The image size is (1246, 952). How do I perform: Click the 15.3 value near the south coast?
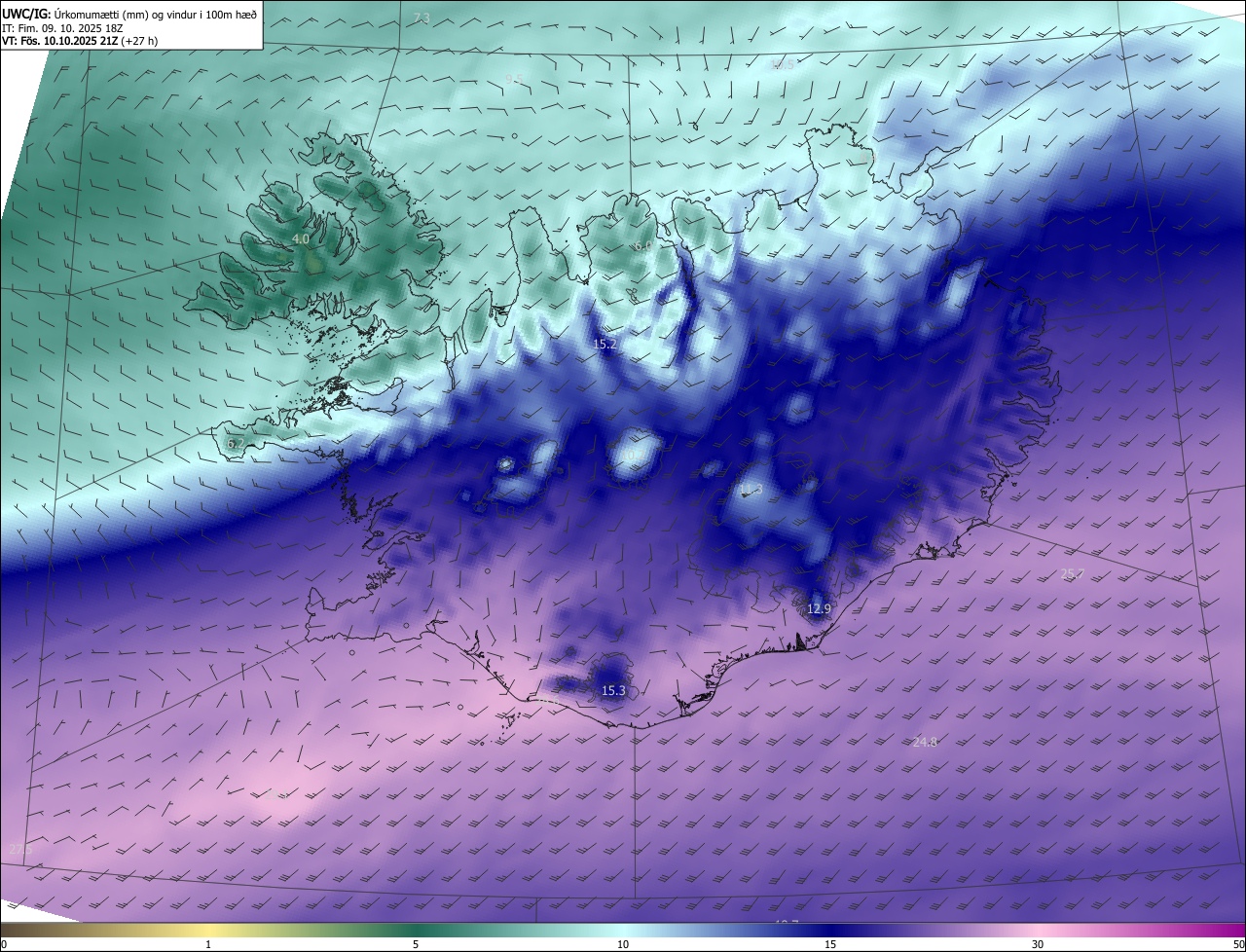612,690
